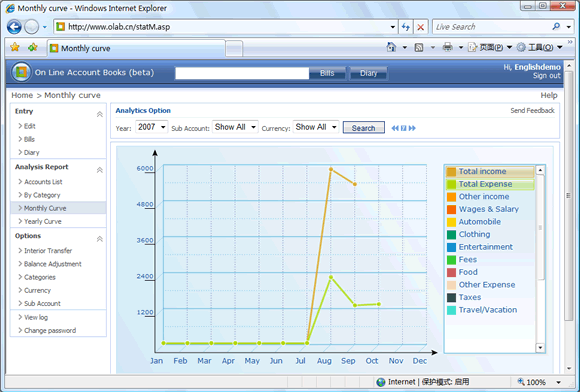Open the Sub Account Show All dropdown
The image size is (580, 392).
coord(235,127)
